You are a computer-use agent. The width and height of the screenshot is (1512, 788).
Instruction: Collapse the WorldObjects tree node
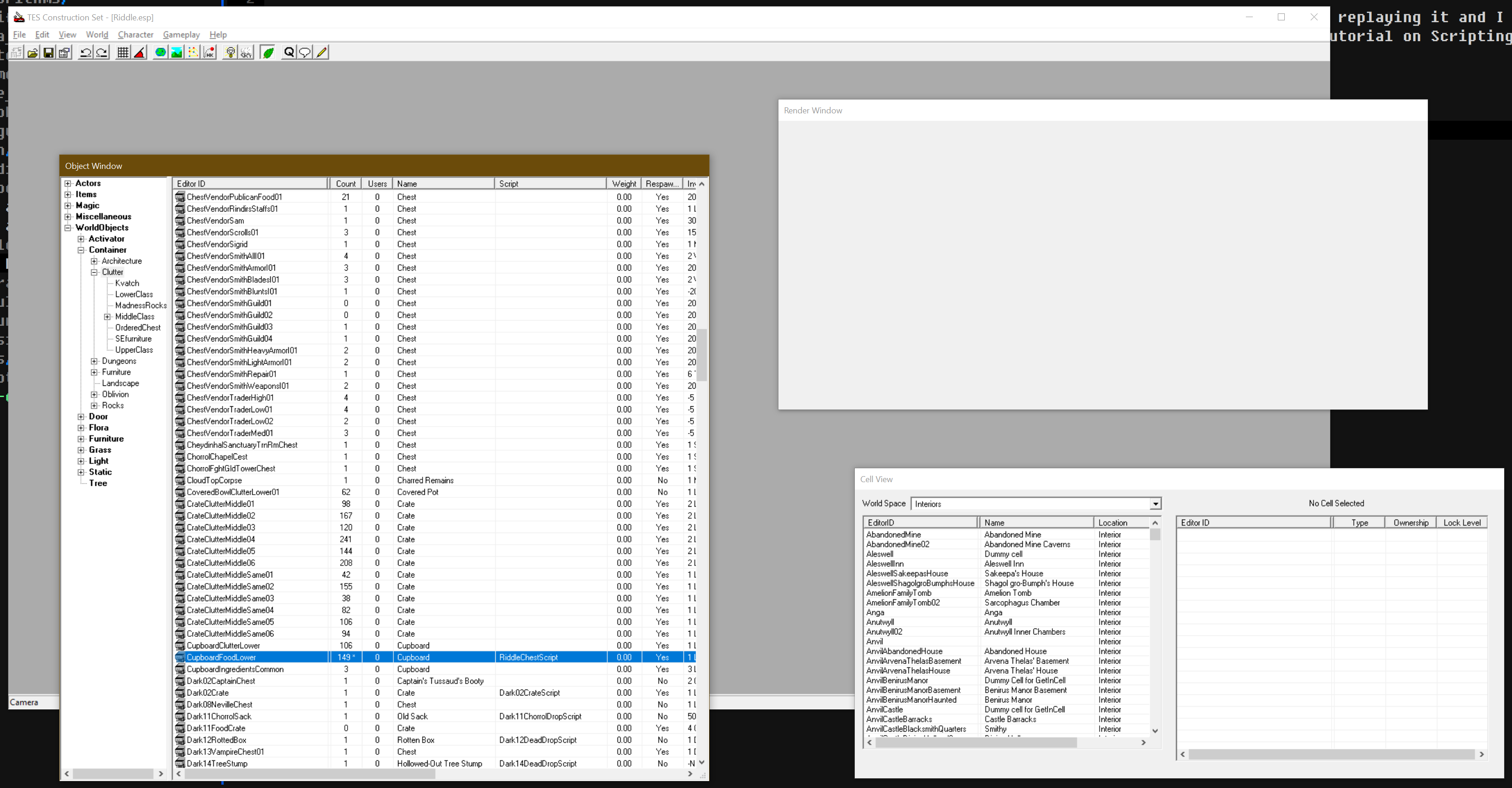[x=68, y=228]
